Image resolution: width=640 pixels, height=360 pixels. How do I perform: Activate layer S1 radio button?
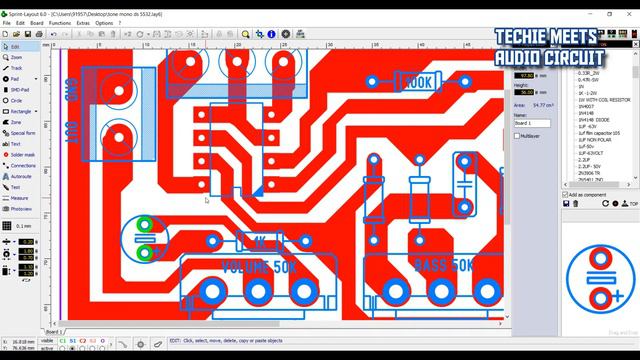pos(72,349)
